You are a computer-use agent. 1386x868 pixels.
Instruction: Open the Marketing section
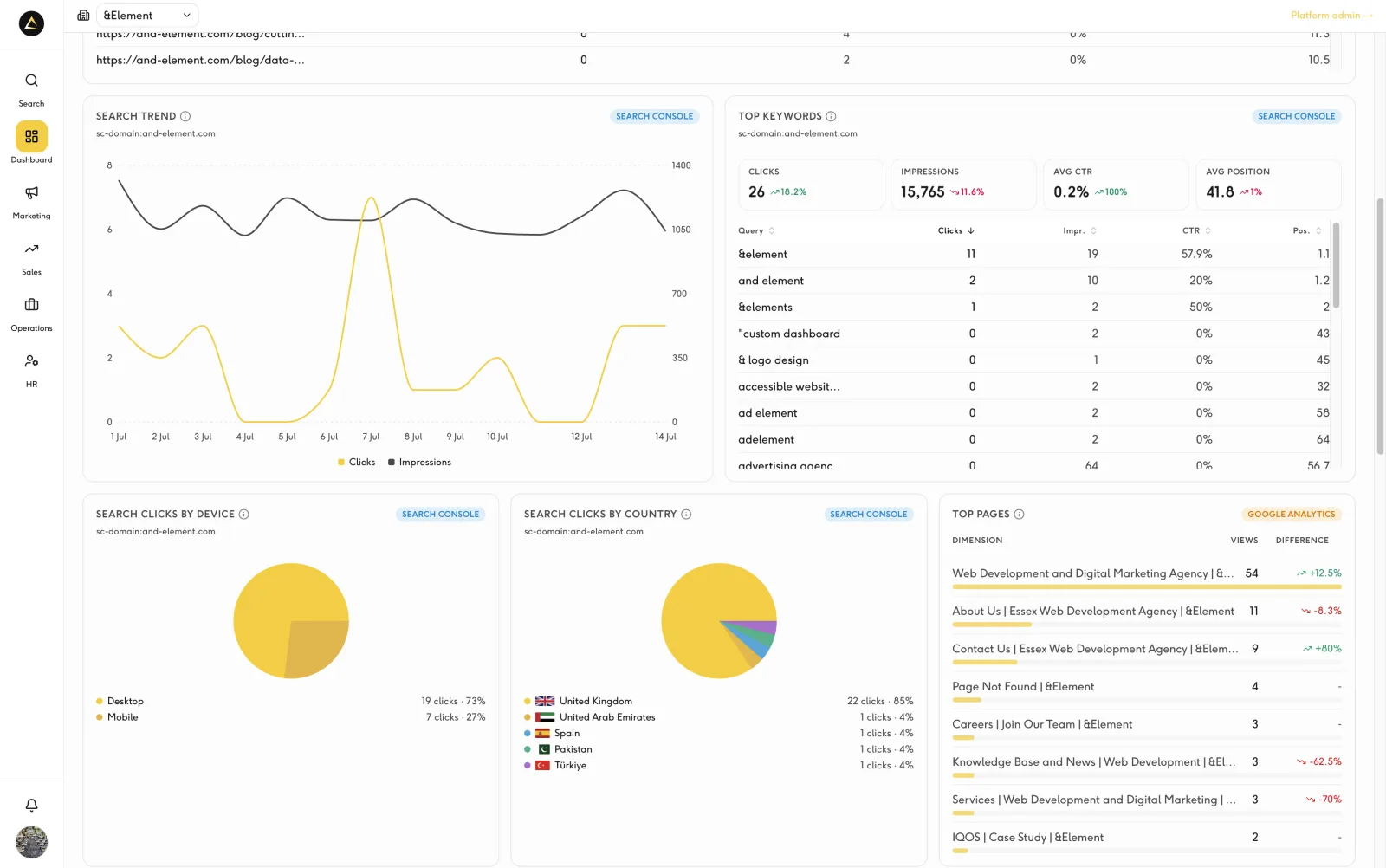click(x=31, y=202)
